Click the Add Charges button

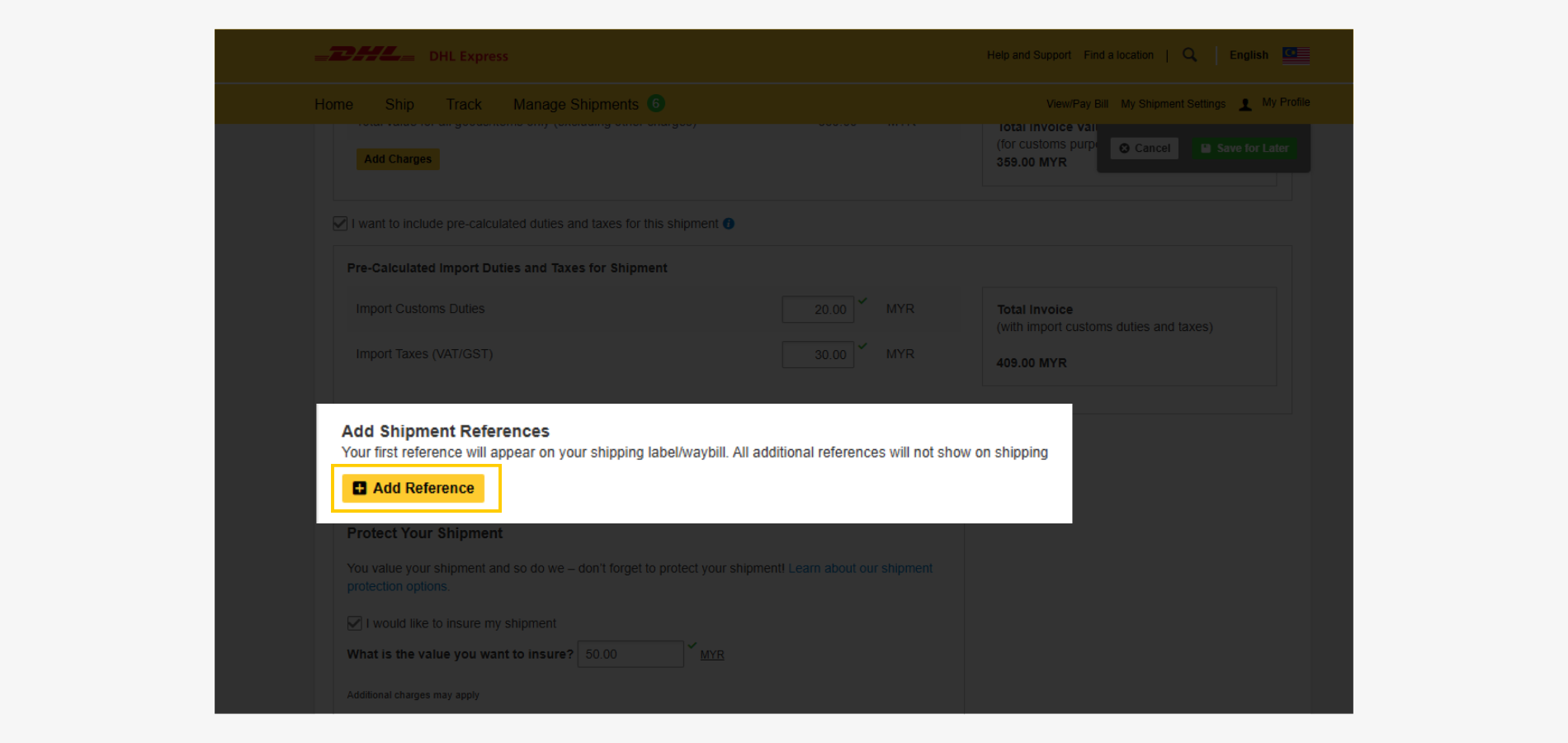pyautogui.click(x=398, y=159)
